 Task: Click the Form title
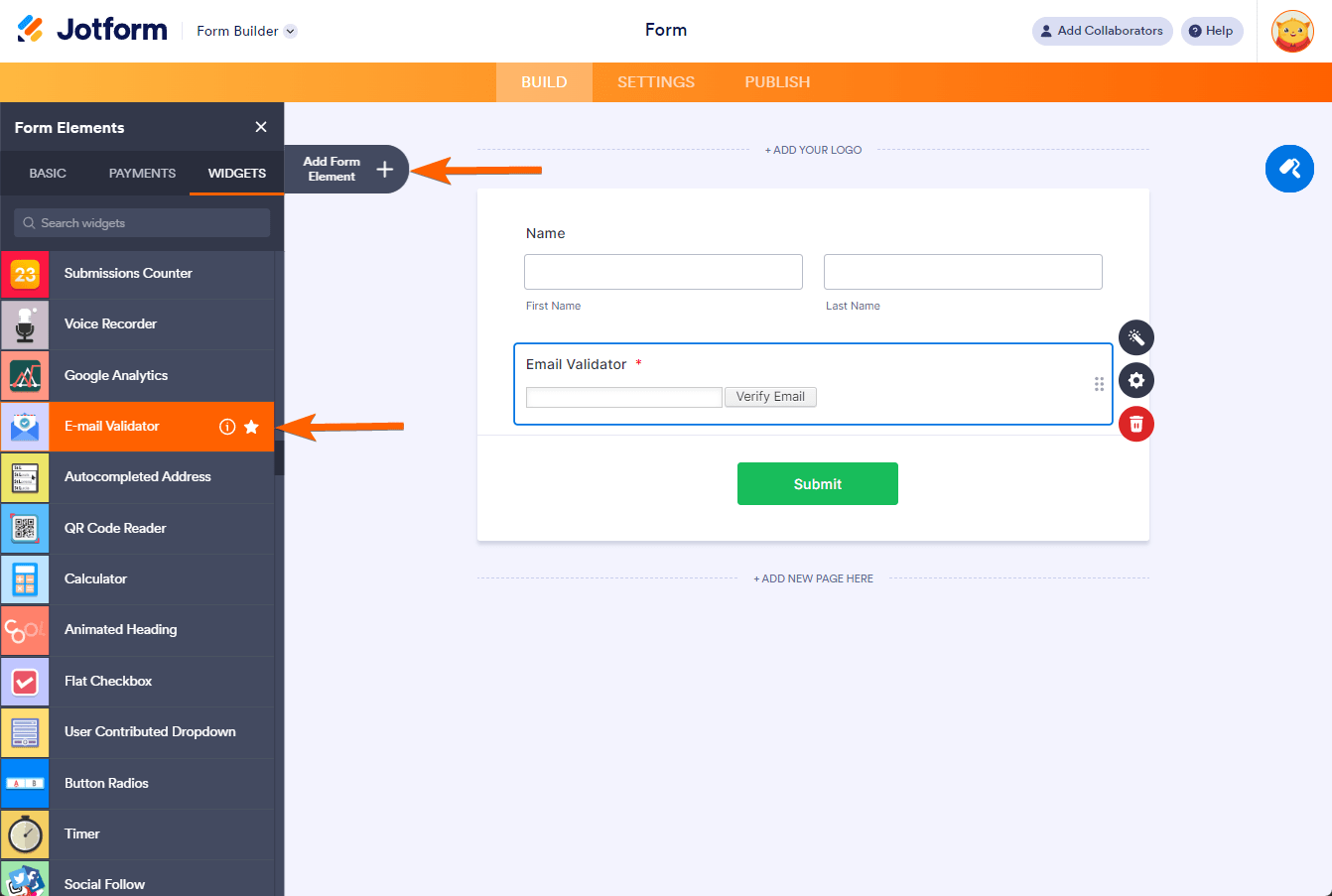666,30
